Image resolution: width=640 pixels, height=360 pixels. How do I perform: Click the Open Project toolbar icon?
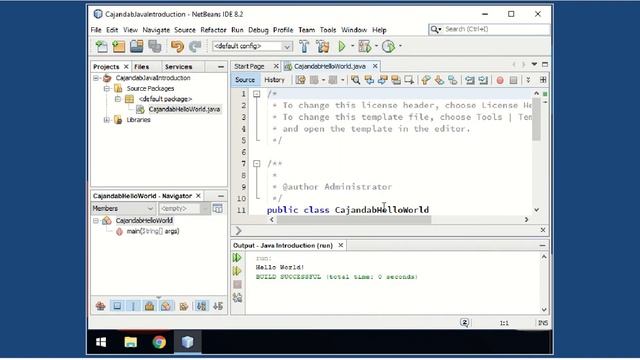tap(137, 47)
